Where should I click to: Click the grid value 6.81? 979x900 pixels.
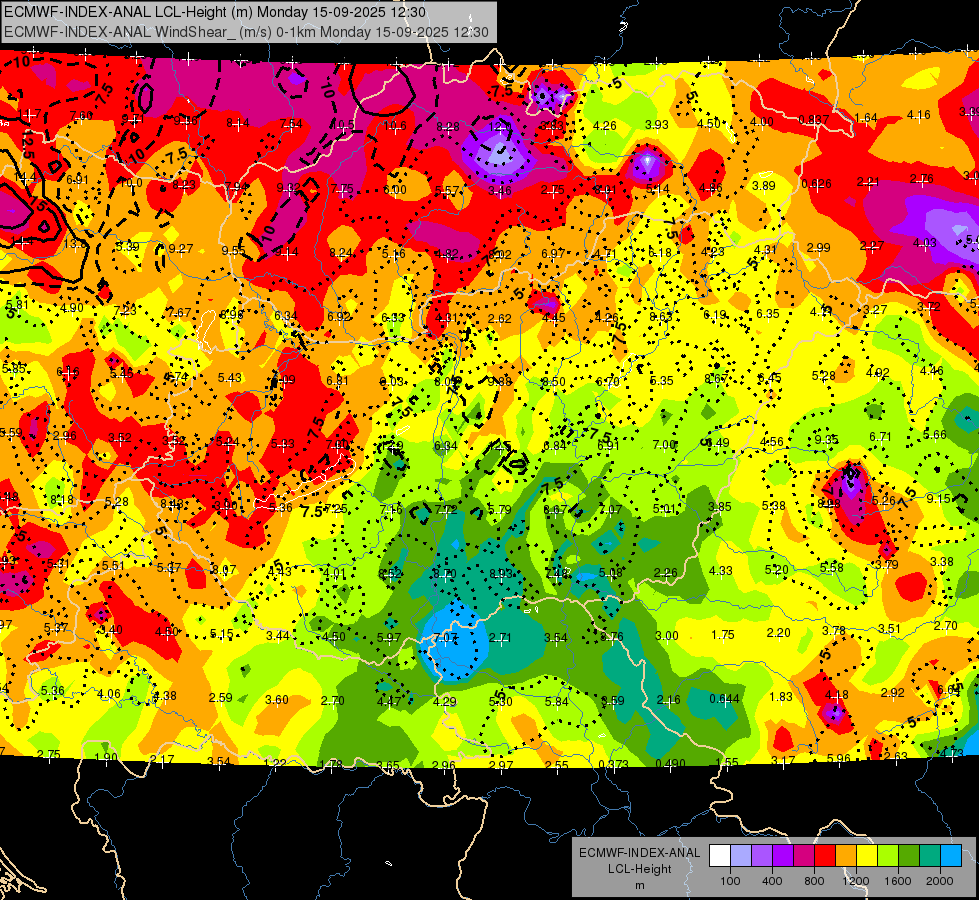pos(338,380)
